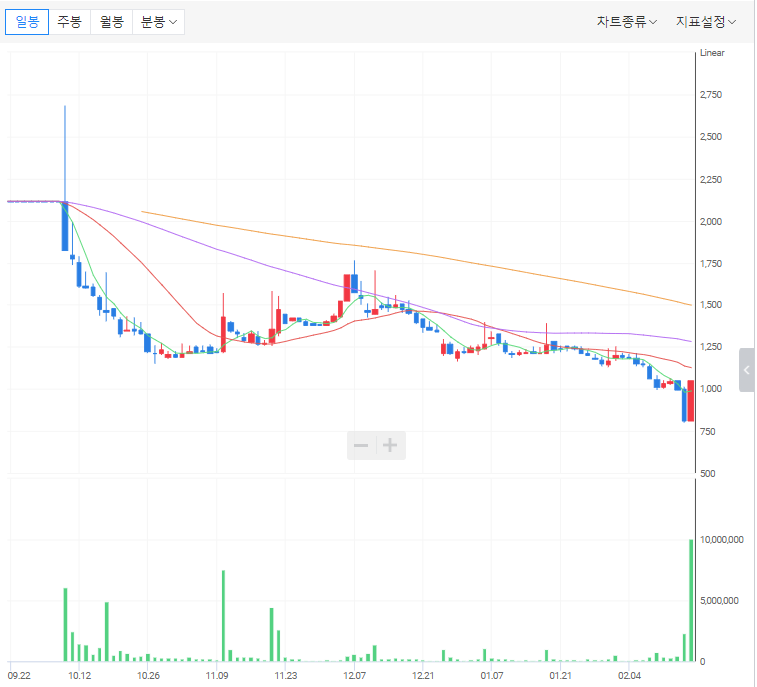Open the 차트종류 chart type dropdown
The image size is (757, 687).
point(626,22)
